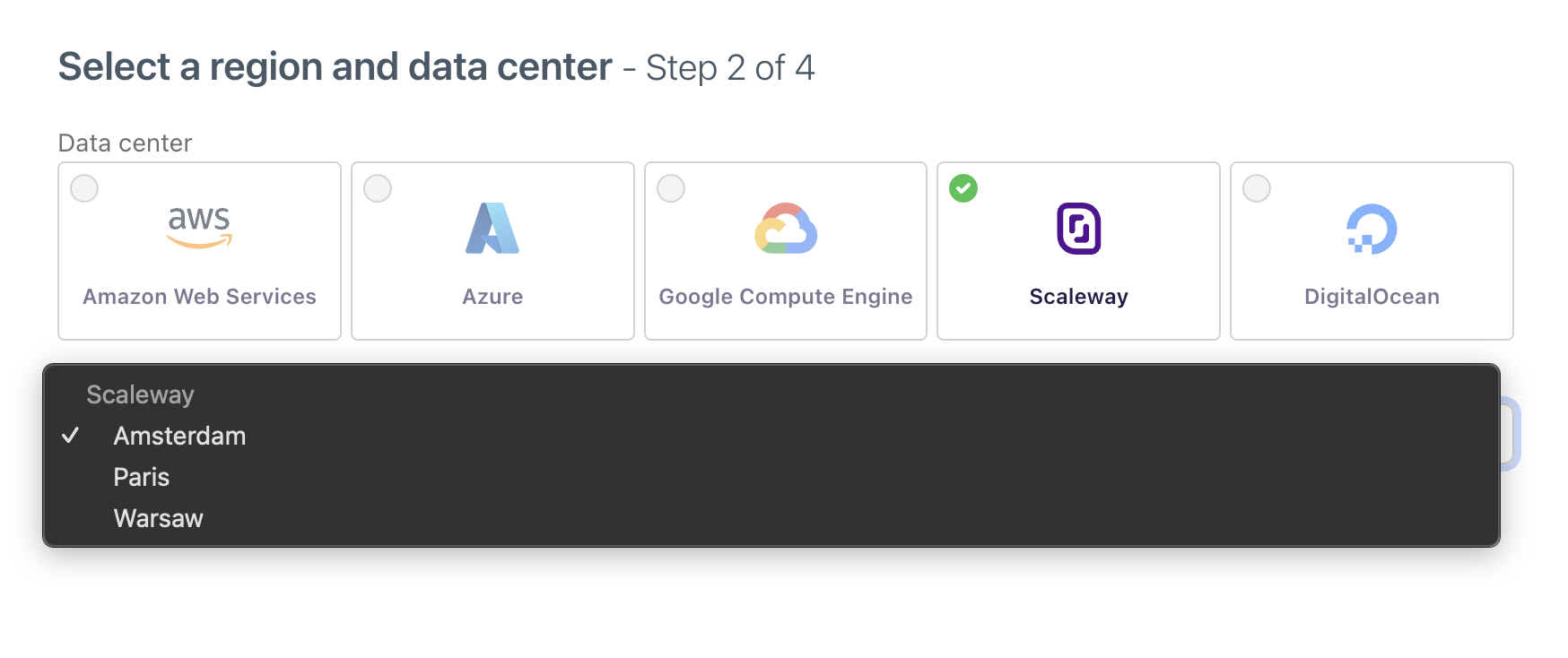Click the DigitalOcean card label
This screenshot has height=658, width=1568.
(x=1372, y=297)
